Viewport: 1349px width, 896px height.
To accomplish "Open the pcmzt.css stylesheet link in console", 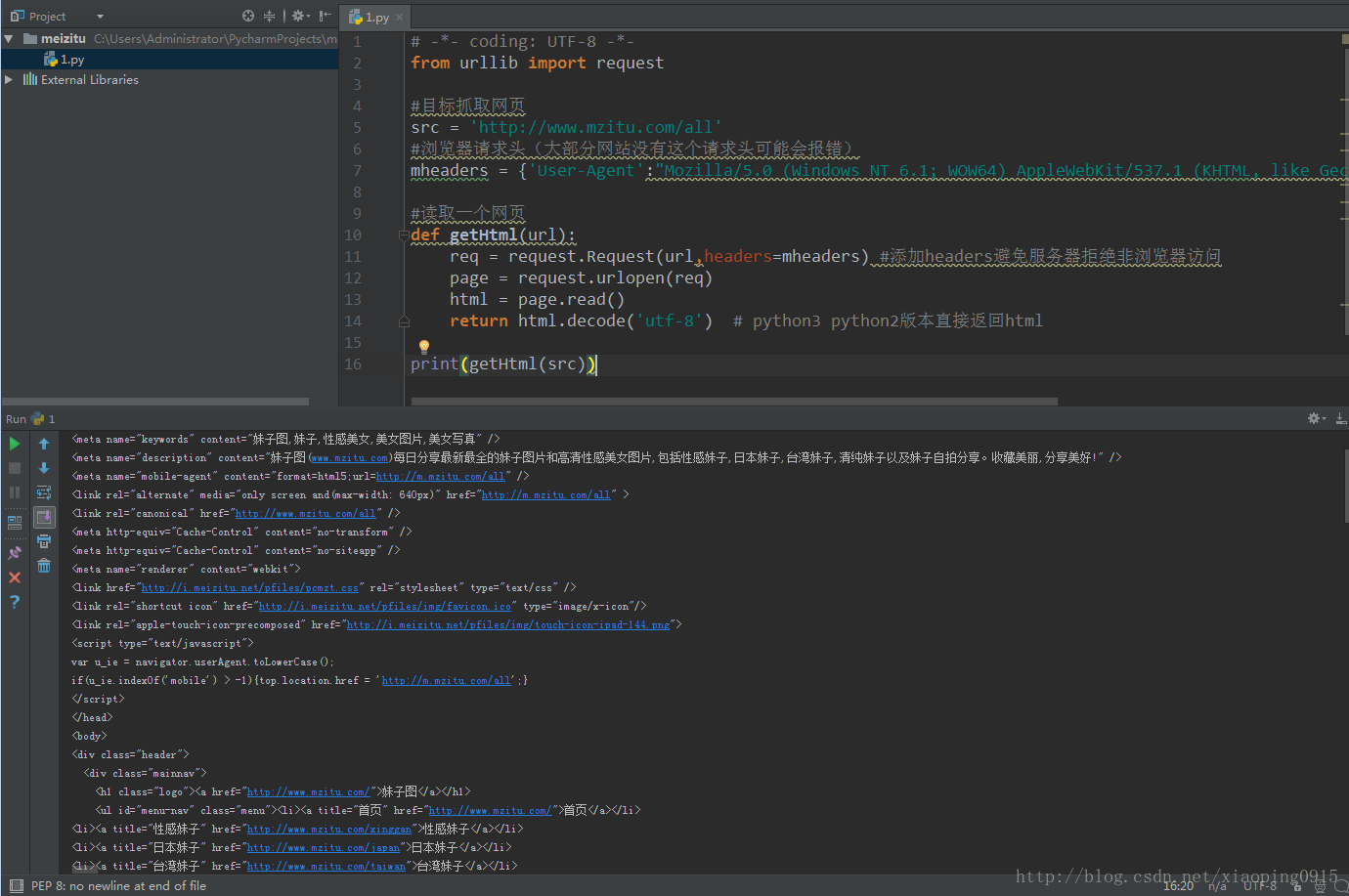I will pyautogui.click(x=250, y=587).
